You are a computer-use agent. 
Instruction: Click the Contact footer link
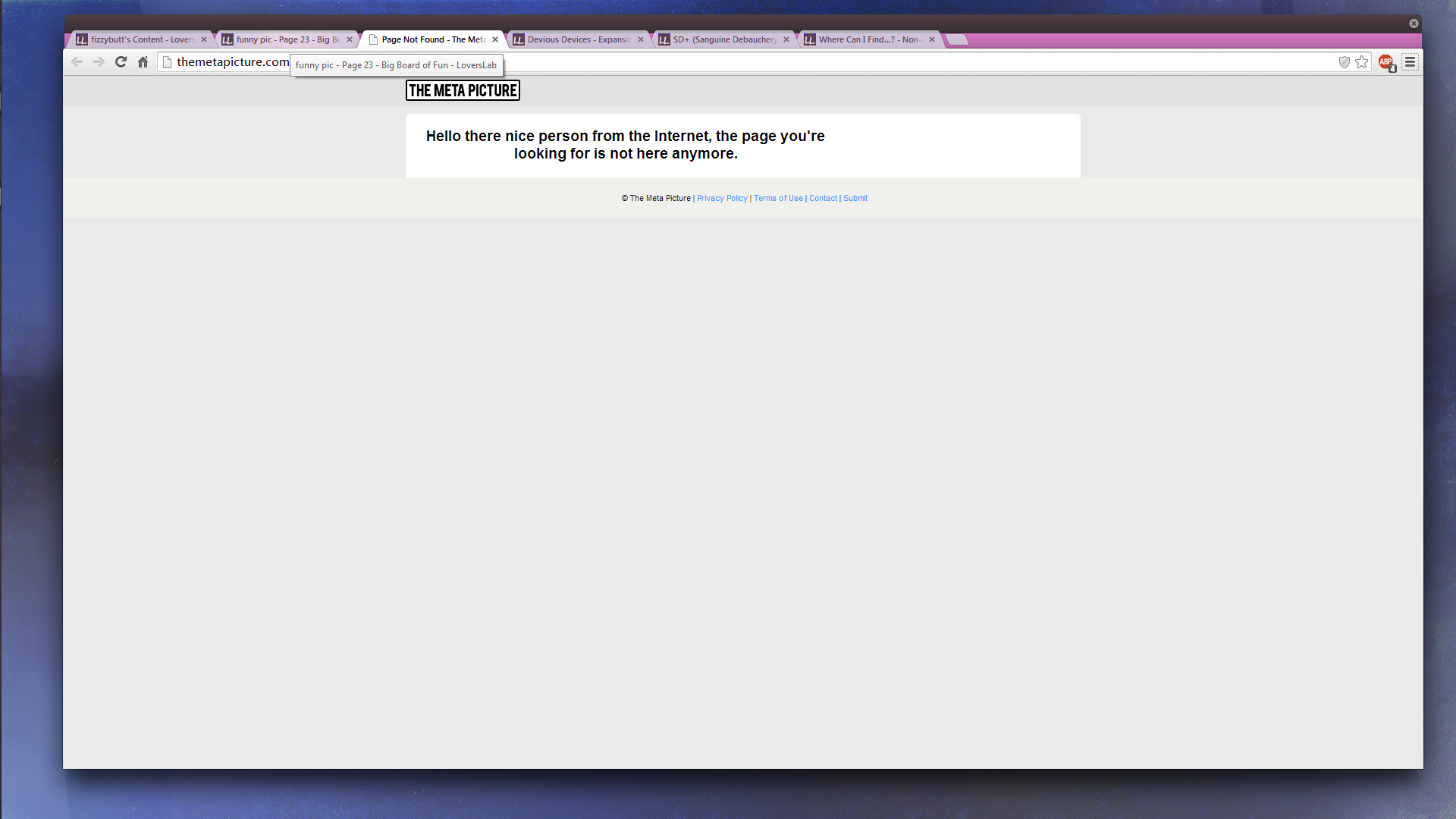823,199
